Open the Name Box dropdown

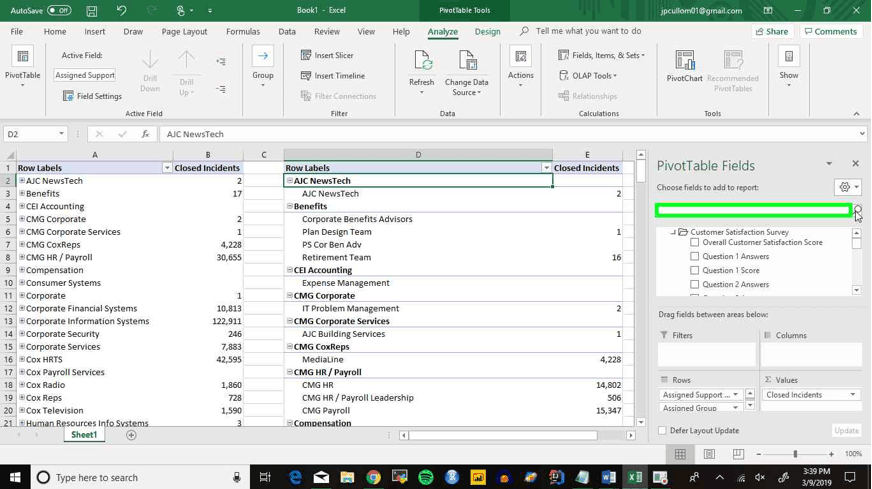point(61,134)
